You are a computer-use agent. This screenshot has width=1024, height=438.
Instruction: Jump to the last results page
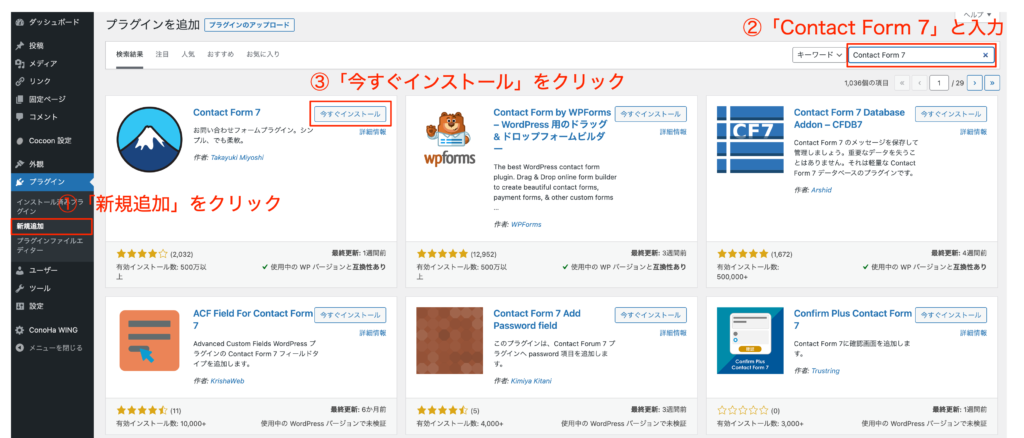[993, 83]
